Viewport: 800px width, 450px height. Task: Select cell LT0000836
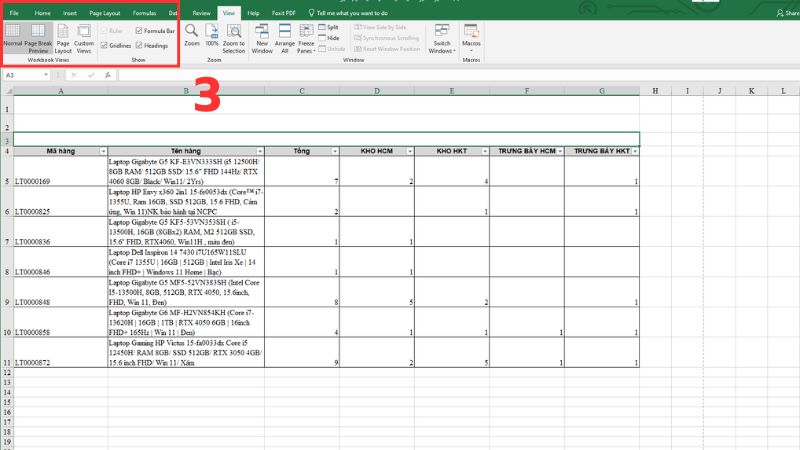61,231
